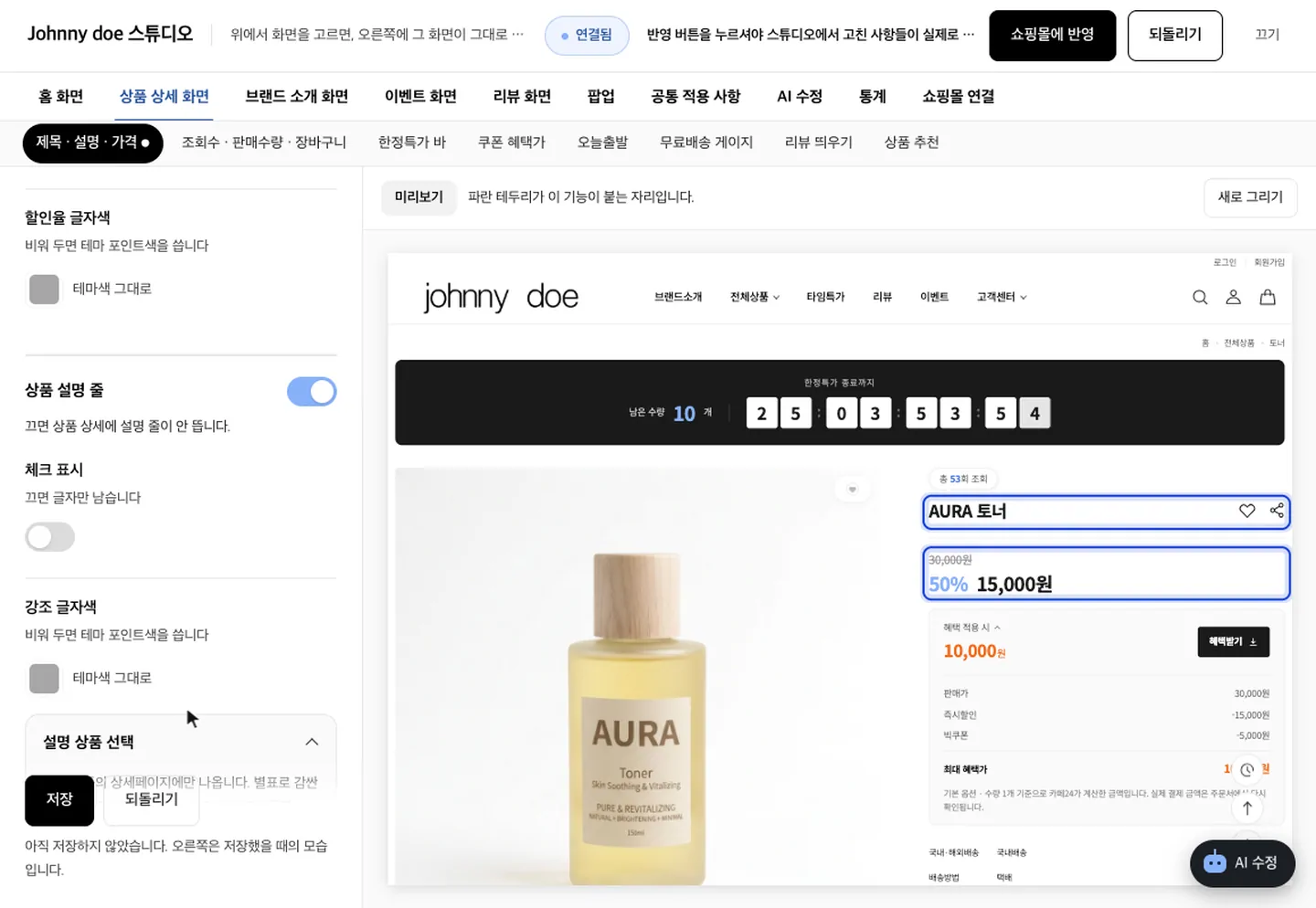Open the 공통 적용 사항 tab
The width and height of the screenshot is (1316, 908).
[695, 96]
